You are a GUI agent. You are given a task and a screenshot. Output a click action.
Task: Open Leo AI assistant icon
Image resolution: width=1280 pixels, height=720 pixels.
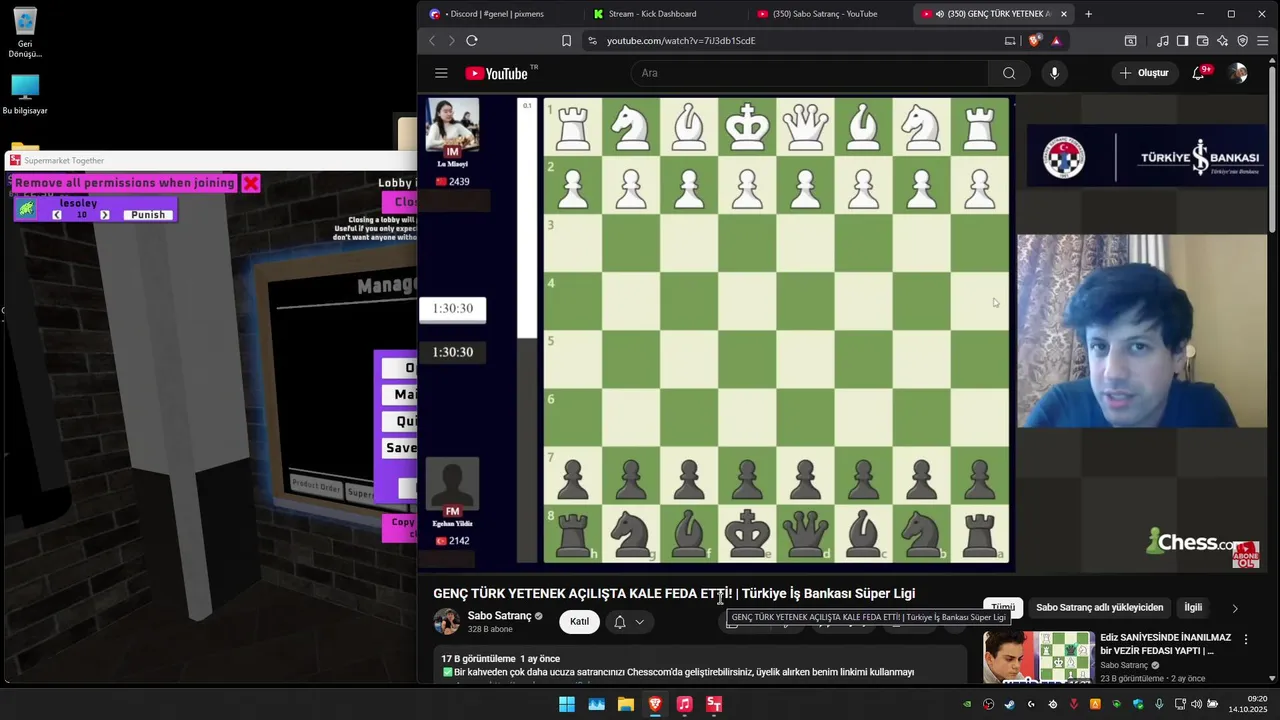coord(1222,41)
